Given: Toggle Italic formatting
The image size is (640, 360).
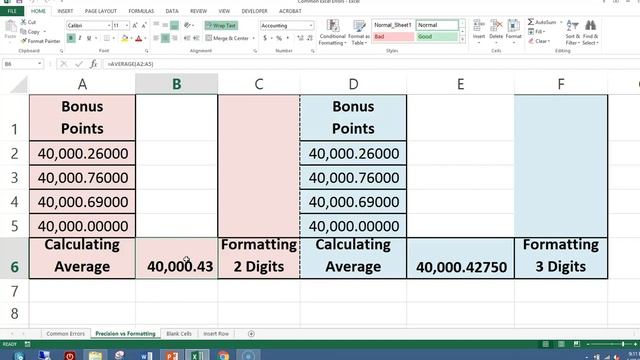Looking at the screenshot, I should tap(80, 38).
